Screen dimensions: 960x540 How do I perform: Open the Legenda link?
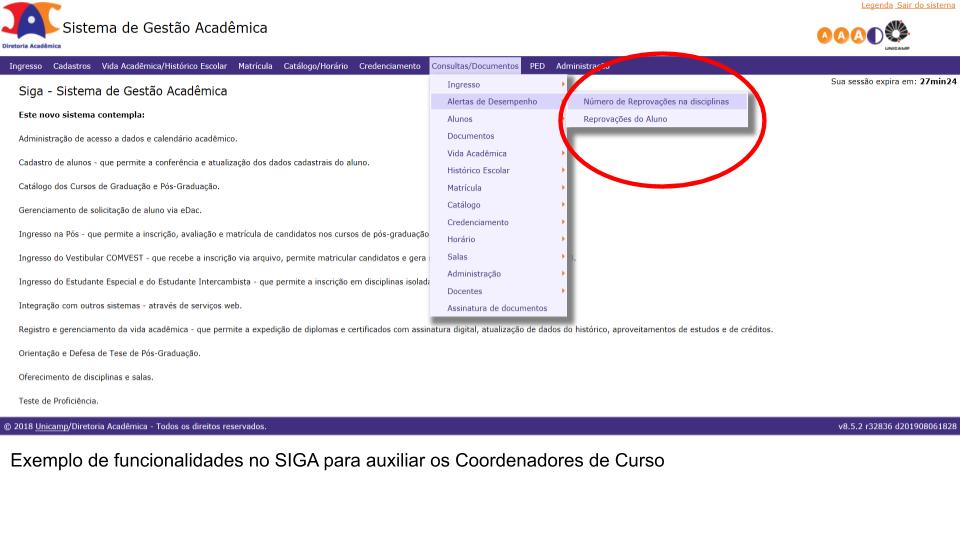tap(879, 6)
